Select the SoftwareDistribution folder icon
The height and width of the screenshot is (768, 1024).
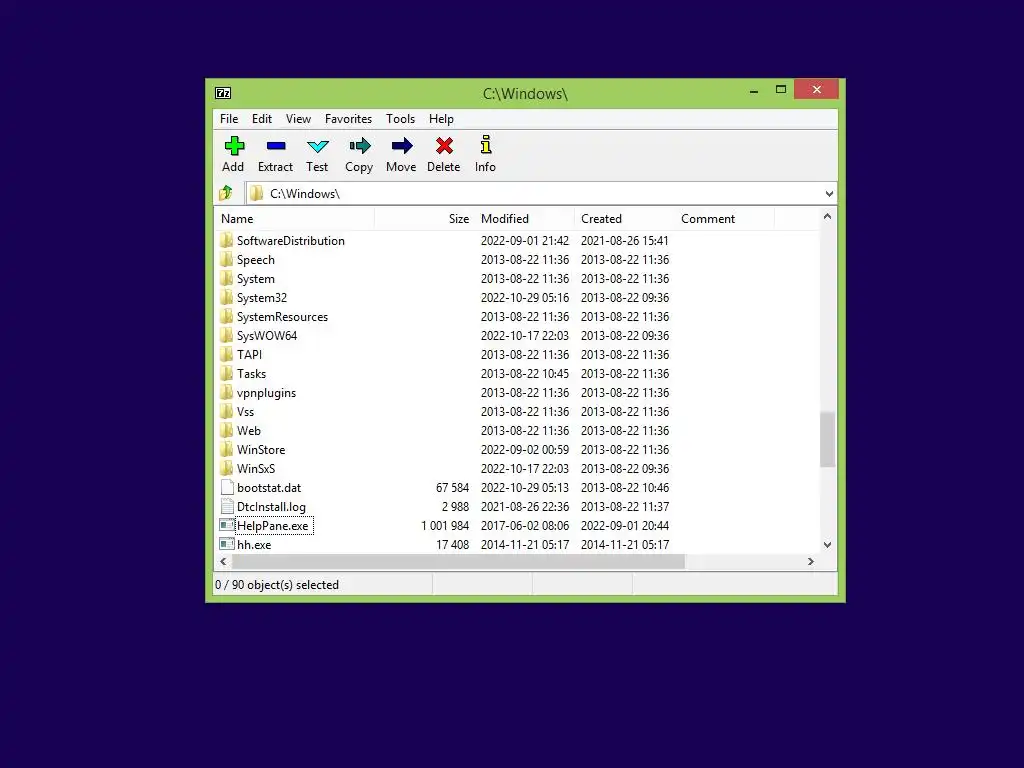227,240
